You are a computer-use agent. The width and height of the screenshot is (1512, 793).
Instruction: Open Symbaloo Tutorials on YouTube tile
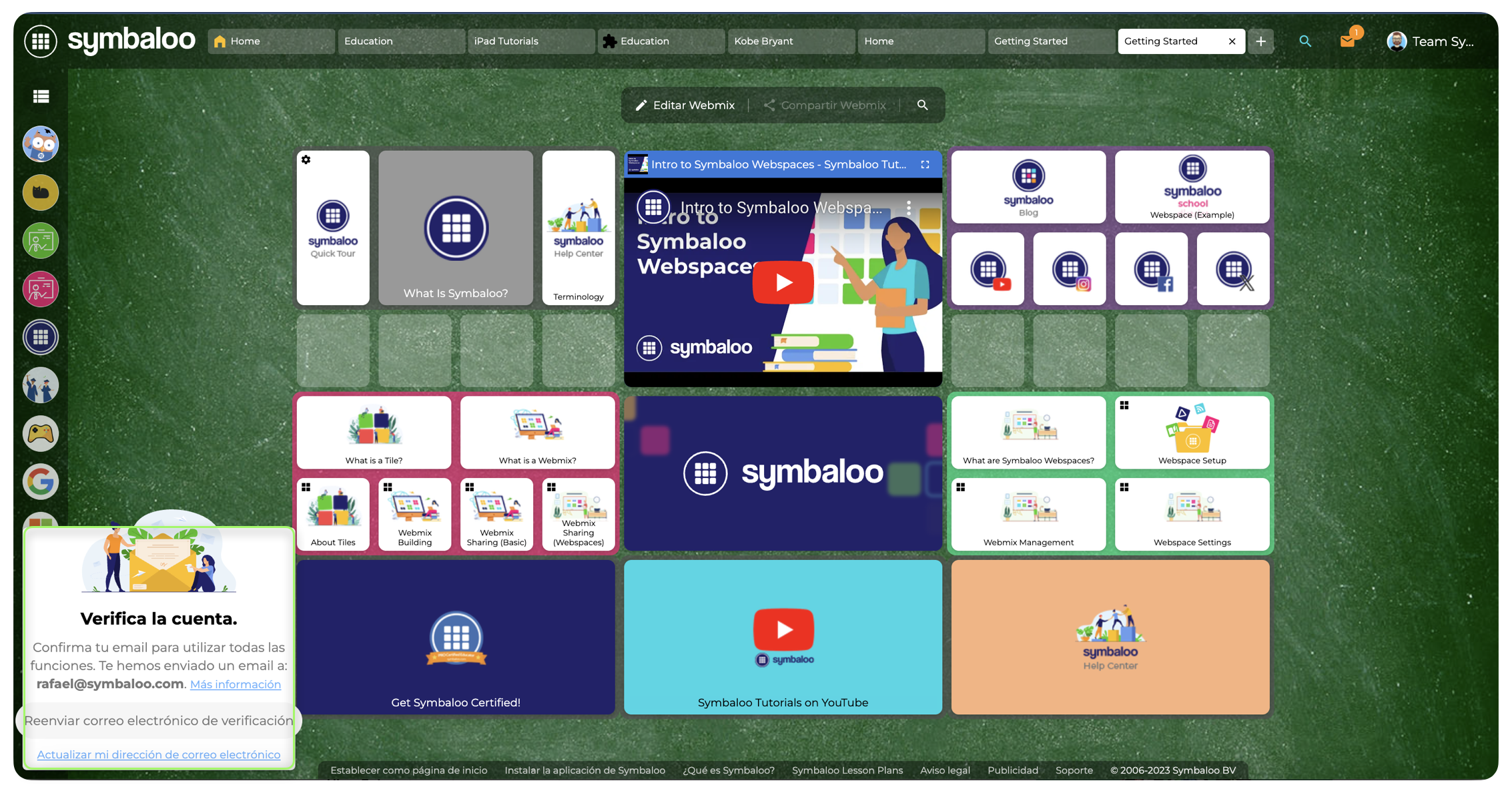783,637
